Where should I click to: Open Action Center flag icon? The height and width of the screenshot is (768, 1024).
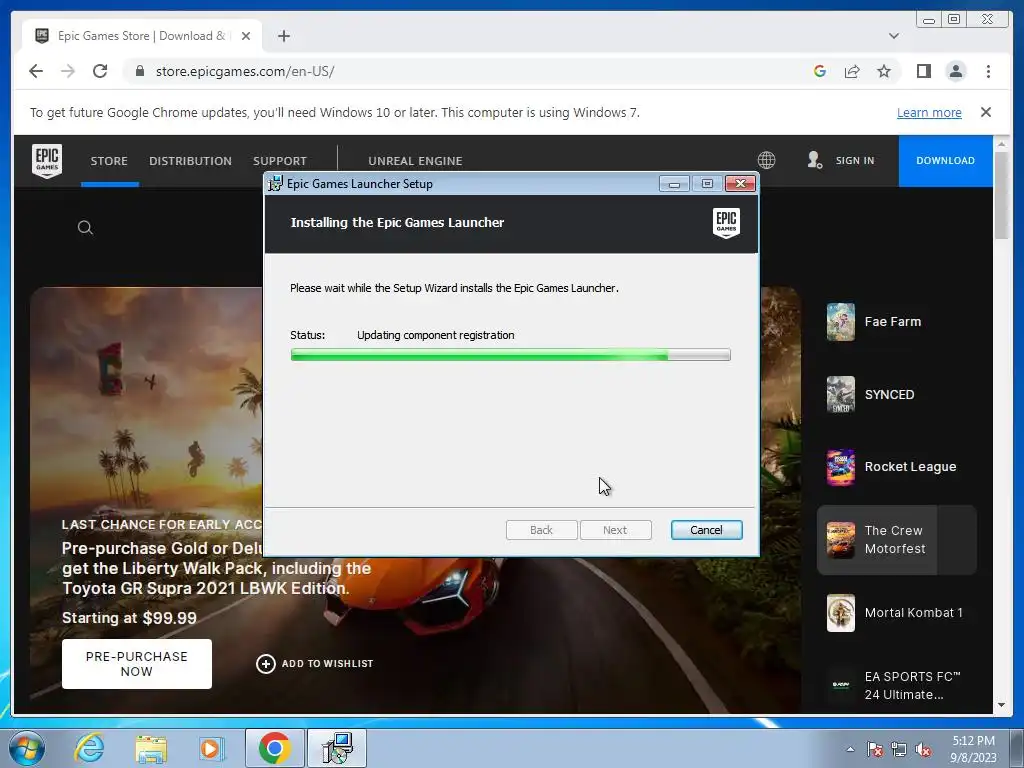[x=874, y=749]
